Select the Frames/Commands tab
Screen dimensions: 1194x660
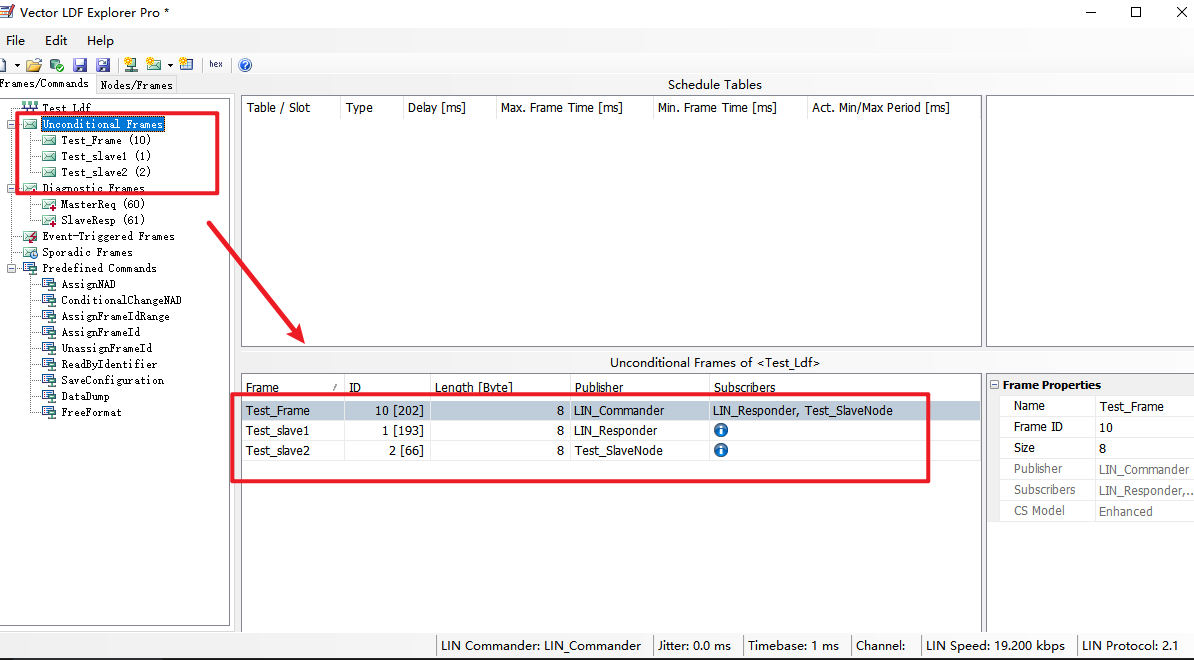(x=44, y=84)
